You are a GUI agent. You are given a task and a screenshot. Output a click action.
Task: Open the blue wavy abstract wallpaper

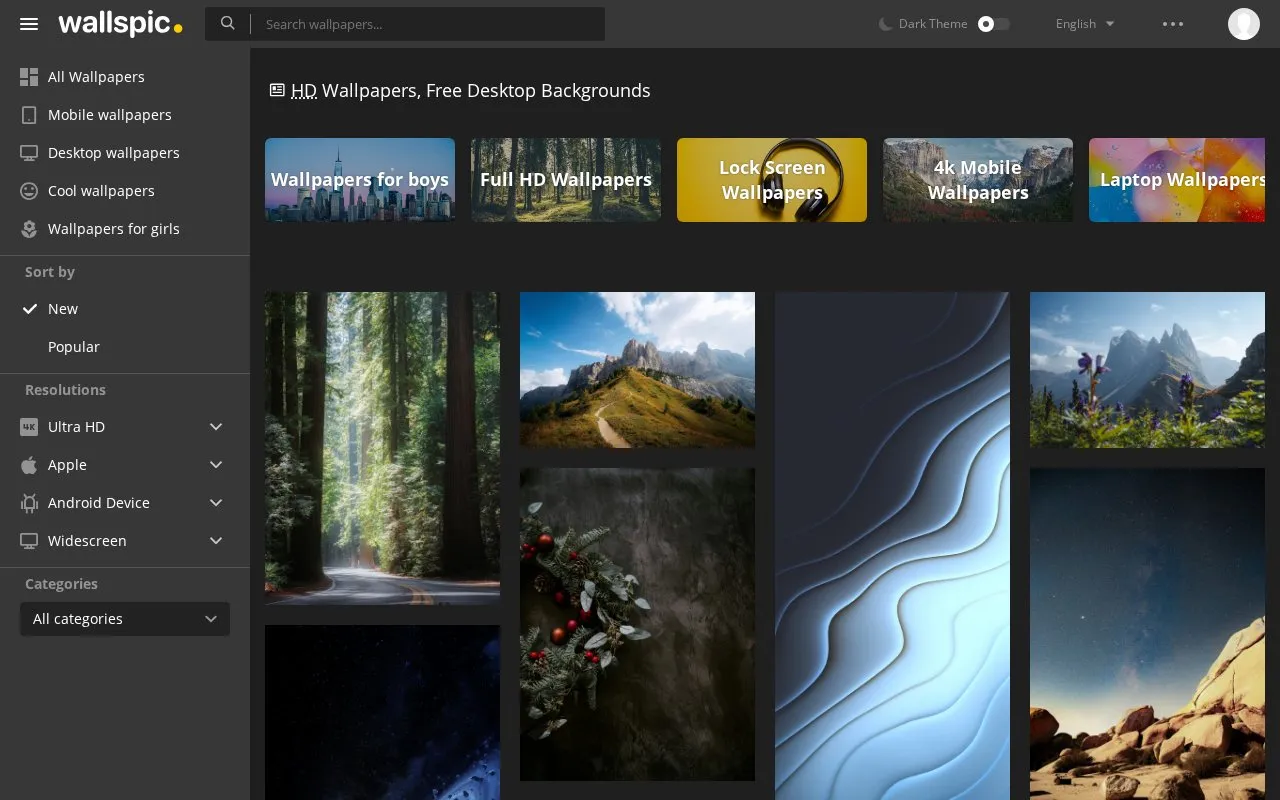point(892,546)
